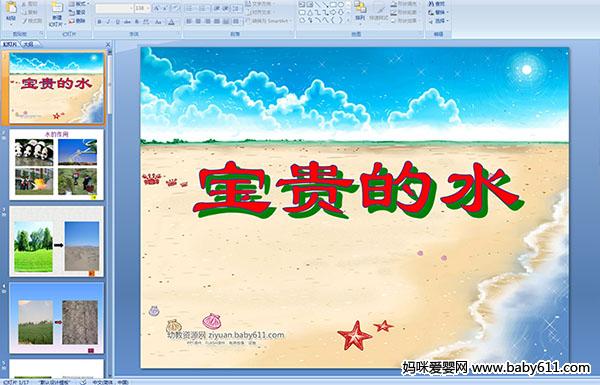Select the left brace shape in gallery
Image resolution: width=600 pixels, height=385 pixels.
tap(333, 20)
